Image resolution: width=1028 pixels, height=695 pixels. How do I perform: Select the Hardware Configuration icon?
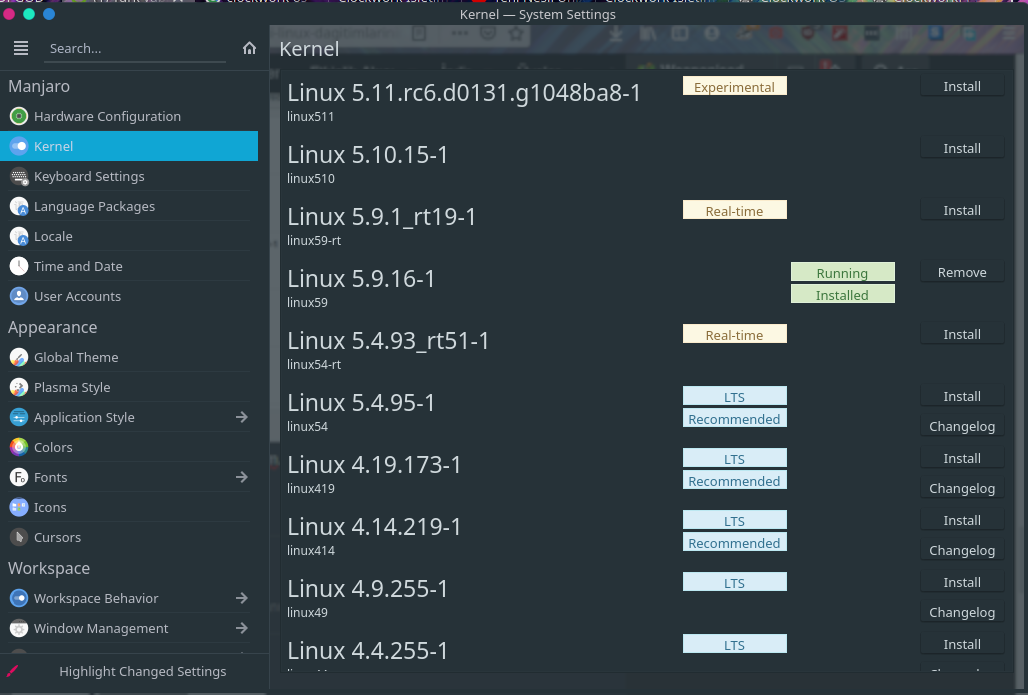coord(19,117)
